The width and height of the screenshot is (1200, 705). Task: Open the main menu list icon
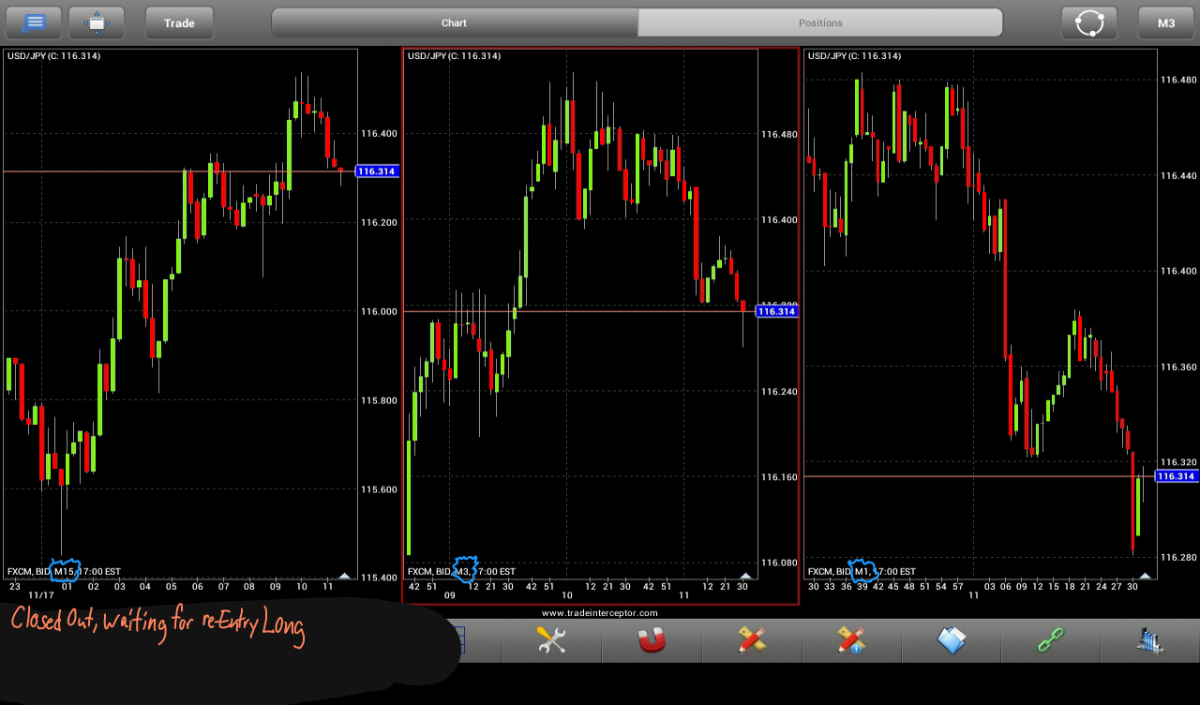coord(35,22)
